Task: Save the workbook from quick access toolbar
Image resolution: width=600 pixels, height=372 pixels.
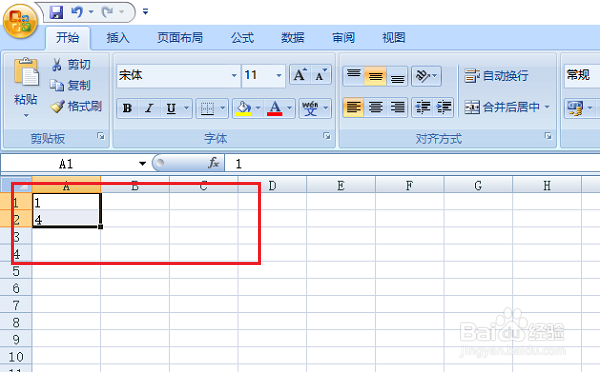Action: tap(56, 12)
